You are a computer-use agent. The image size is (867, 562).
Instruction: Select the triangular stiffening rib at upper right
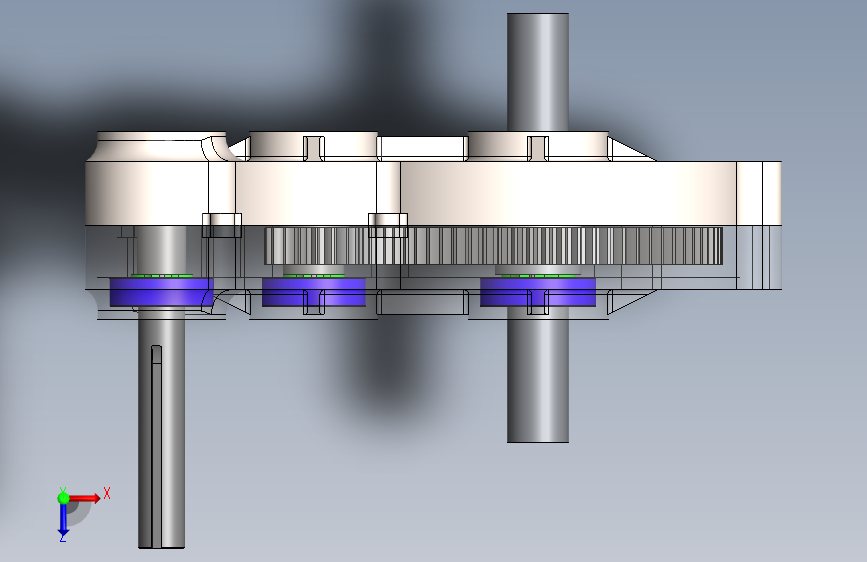coord(630,150)
